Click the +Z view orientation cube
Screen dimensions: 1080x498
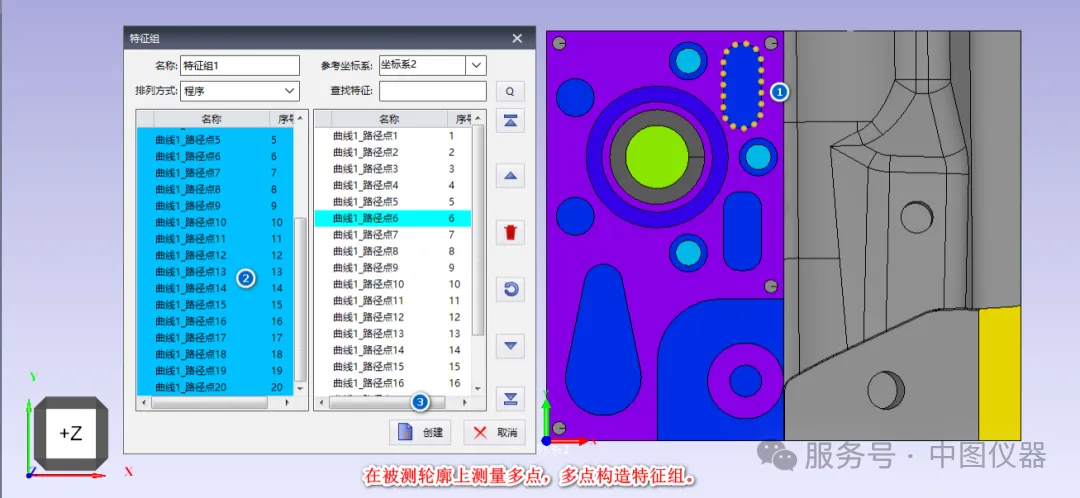71,433
